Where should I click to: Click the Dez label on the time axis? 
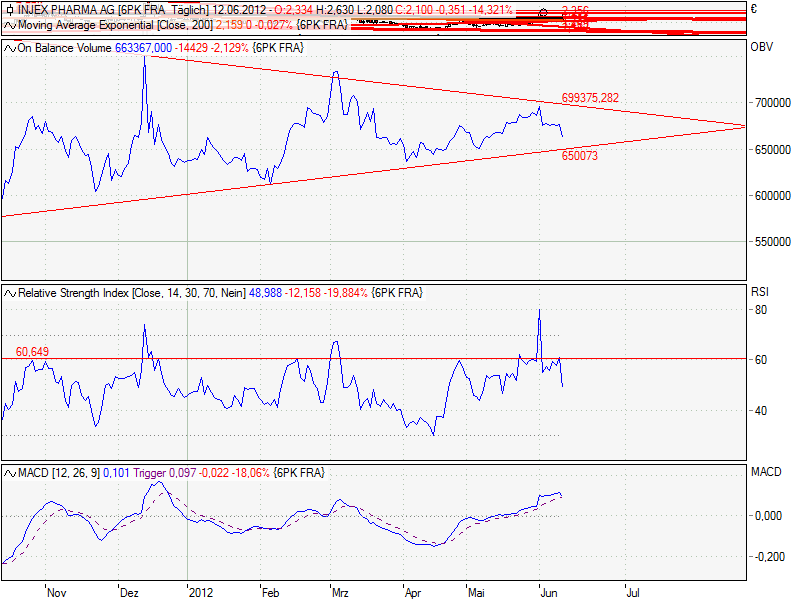point(129,593)
